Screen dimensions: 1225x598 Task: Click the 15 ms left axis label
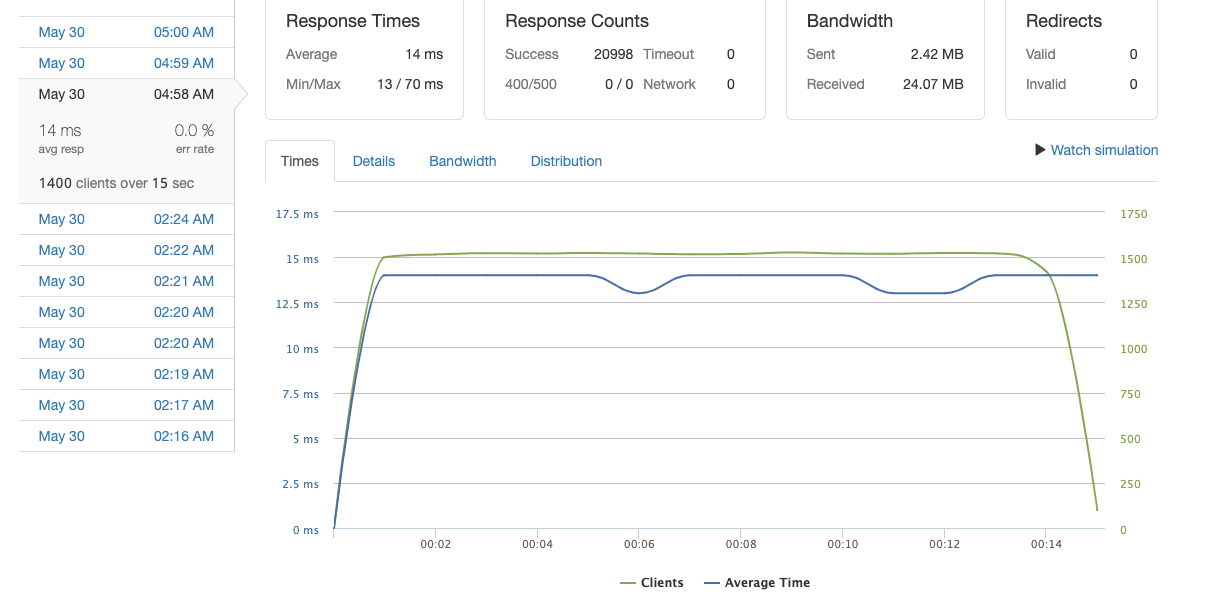pyautogui.click(x=302, y=259)
